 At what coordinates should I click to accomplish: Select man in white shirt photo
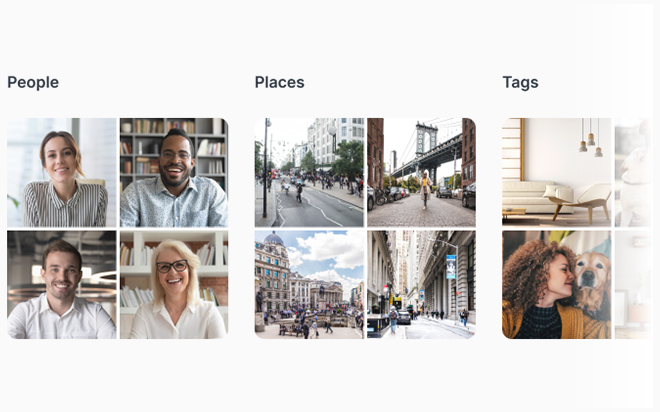click(x=61, y=284)
